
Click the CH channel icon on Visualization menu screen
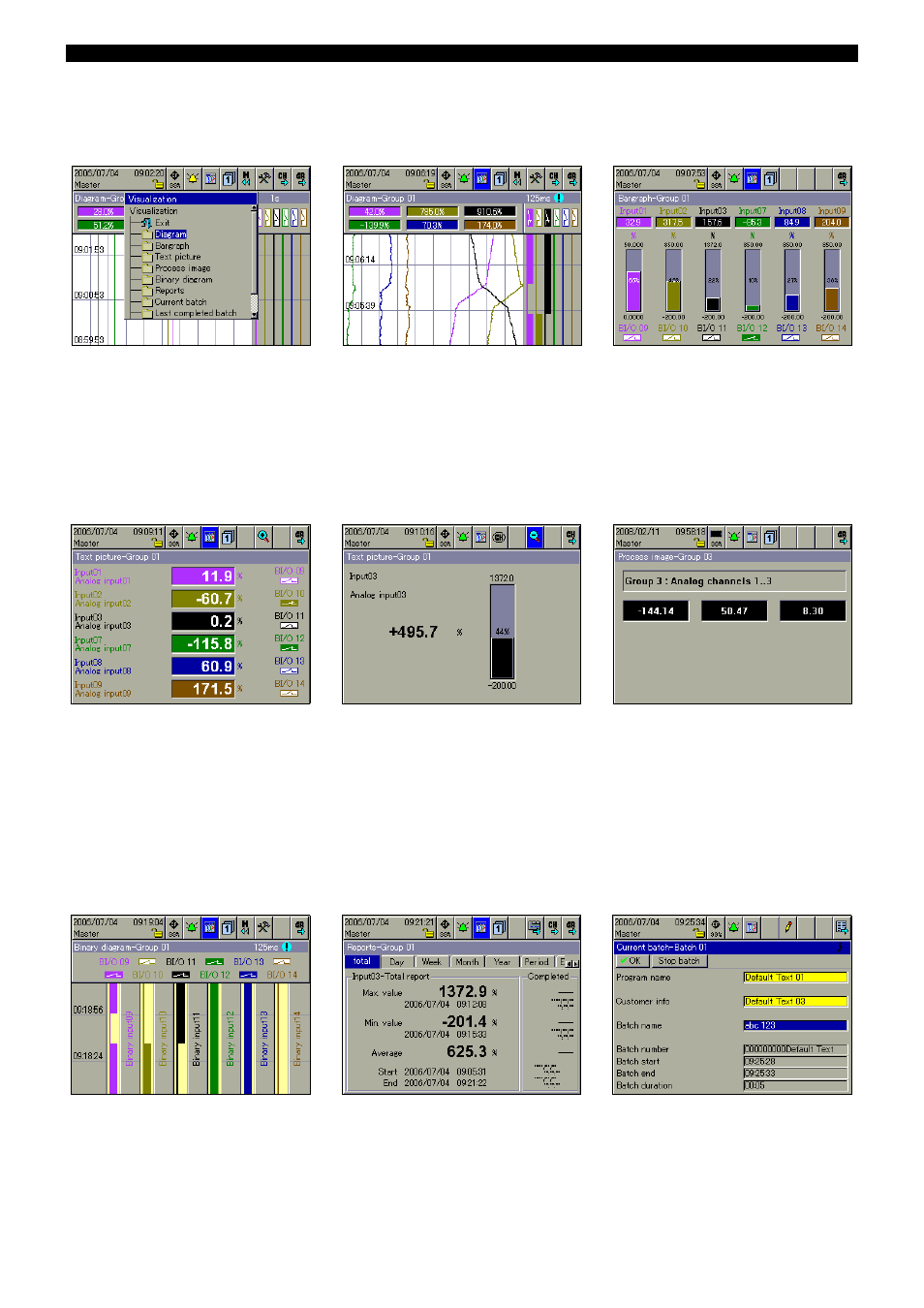click(282, 178)
